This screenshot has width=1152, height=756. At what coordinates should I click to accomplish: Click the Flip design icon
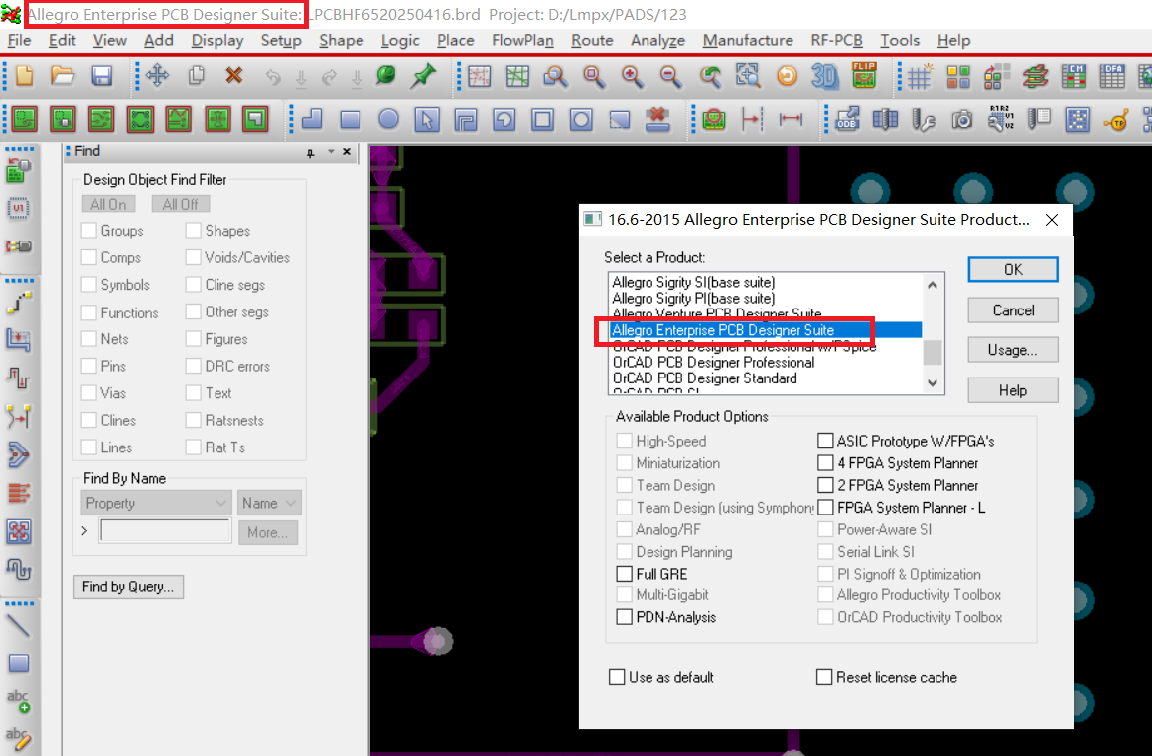click(x=864, y=75)
